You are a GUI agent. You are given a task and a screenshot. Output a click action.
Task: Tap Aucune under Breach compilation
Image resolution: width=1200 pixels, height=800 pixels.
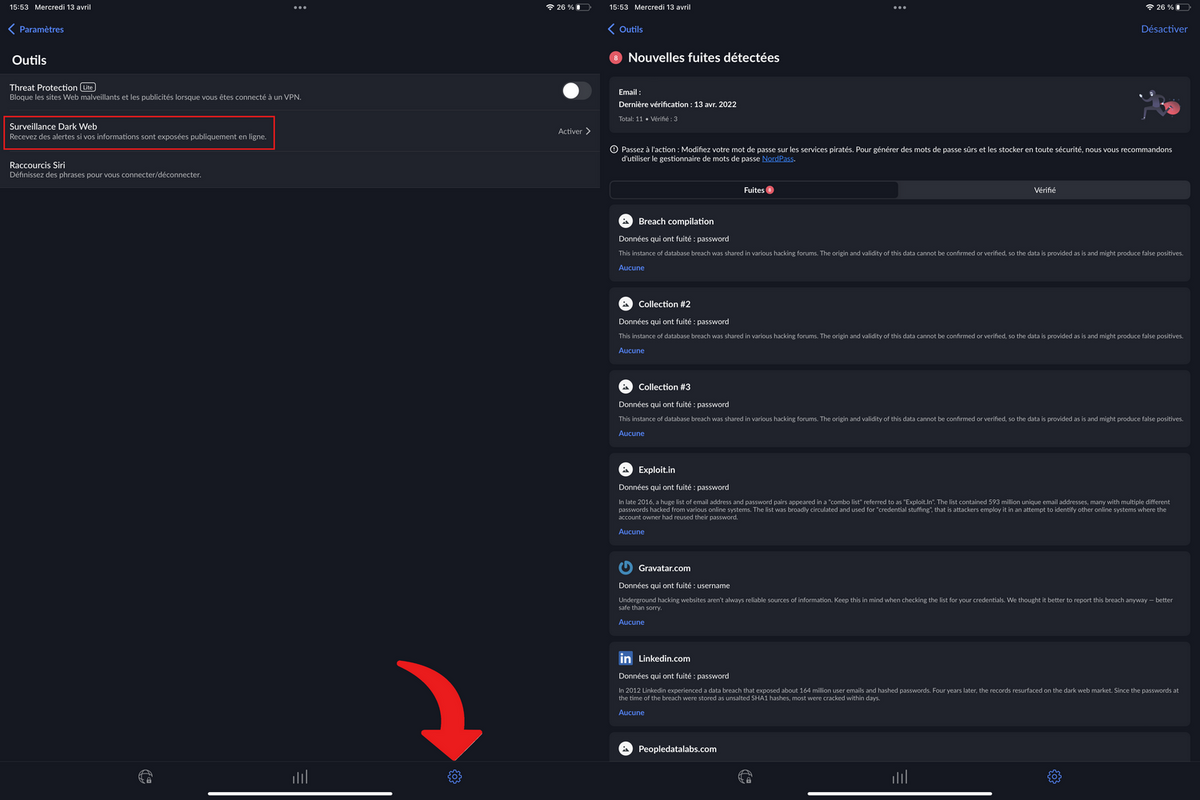click(631, 268)
